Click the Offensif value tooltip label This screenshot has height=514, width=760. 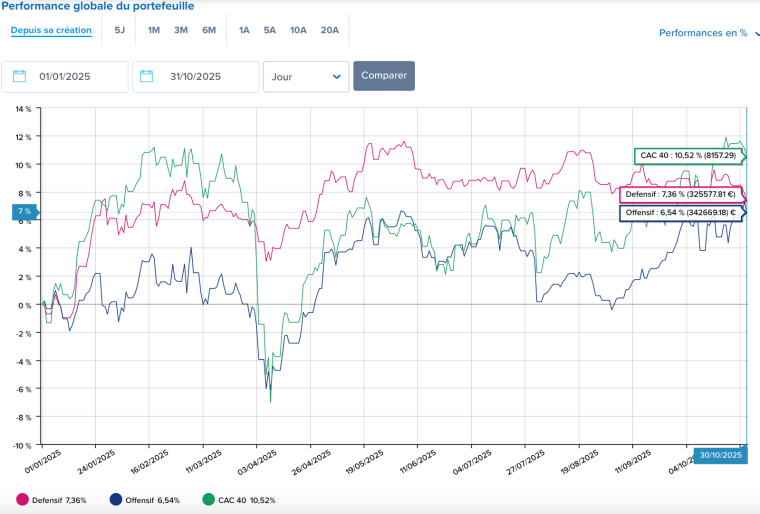pyautogui.click(x=680, y=212)
